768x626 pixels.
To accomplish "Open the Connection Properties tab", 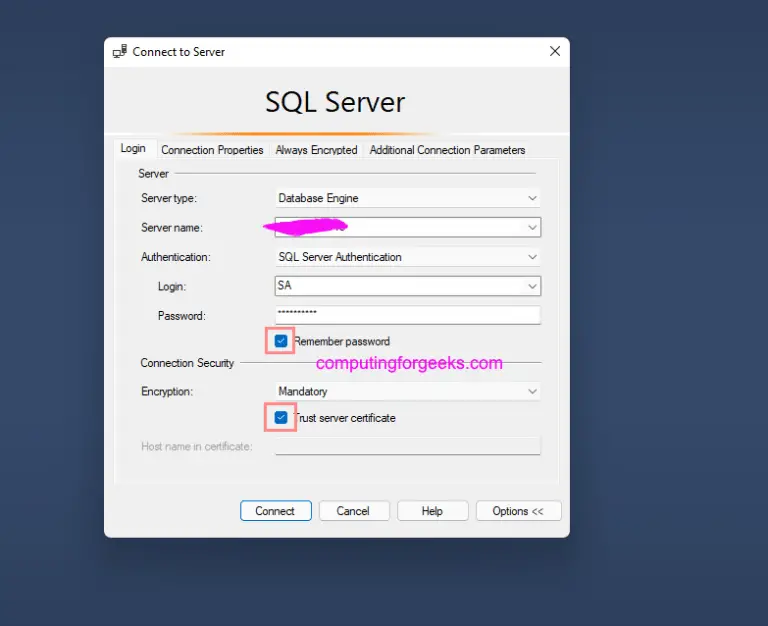I will coord(212,150).
